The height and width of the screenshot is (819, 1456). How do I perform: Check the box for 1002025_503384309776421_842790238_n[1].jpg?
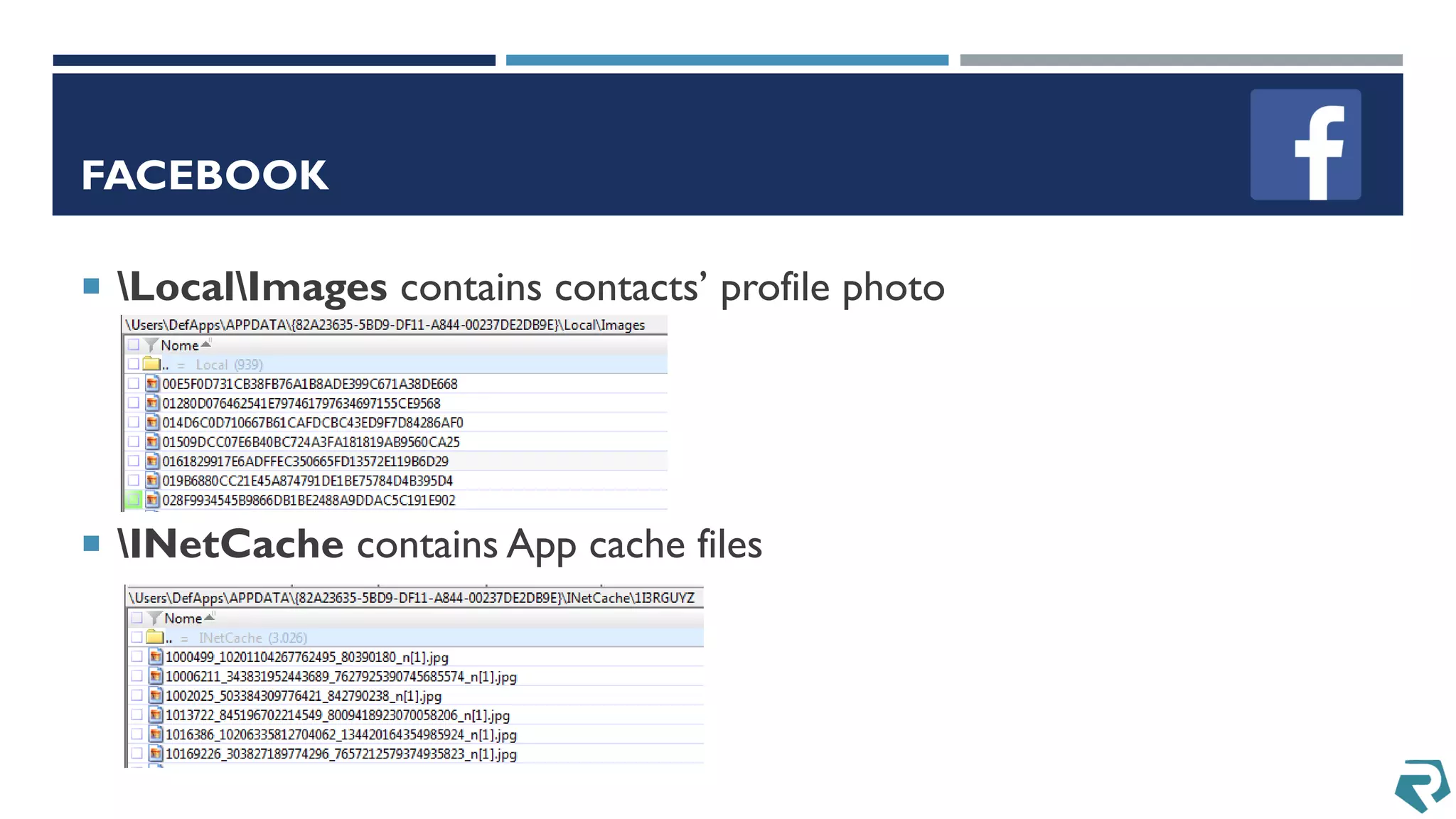pos(137,695)
